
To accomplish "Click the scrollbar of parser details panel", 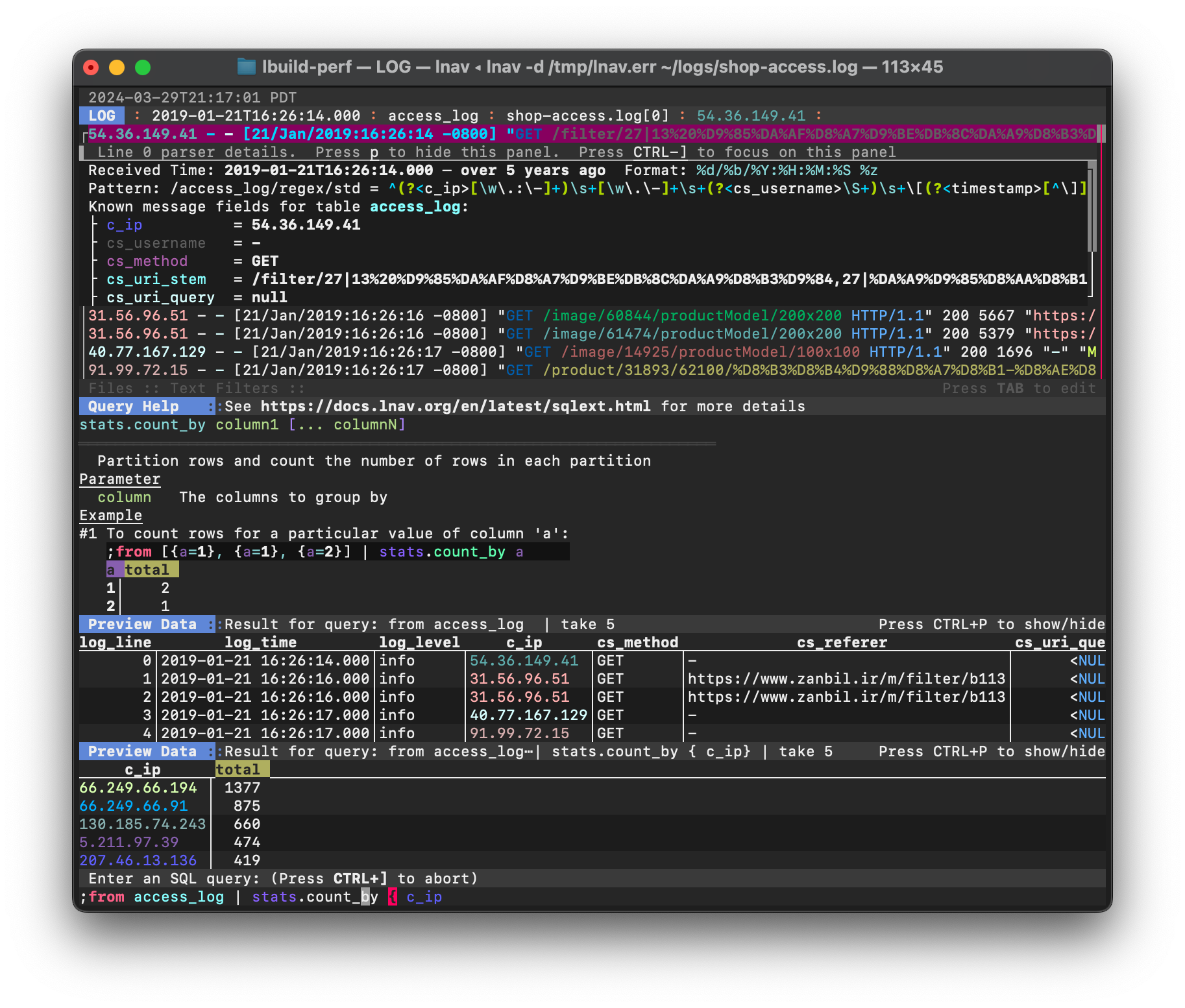I will pyautogui.click(x=1093, y=206).
